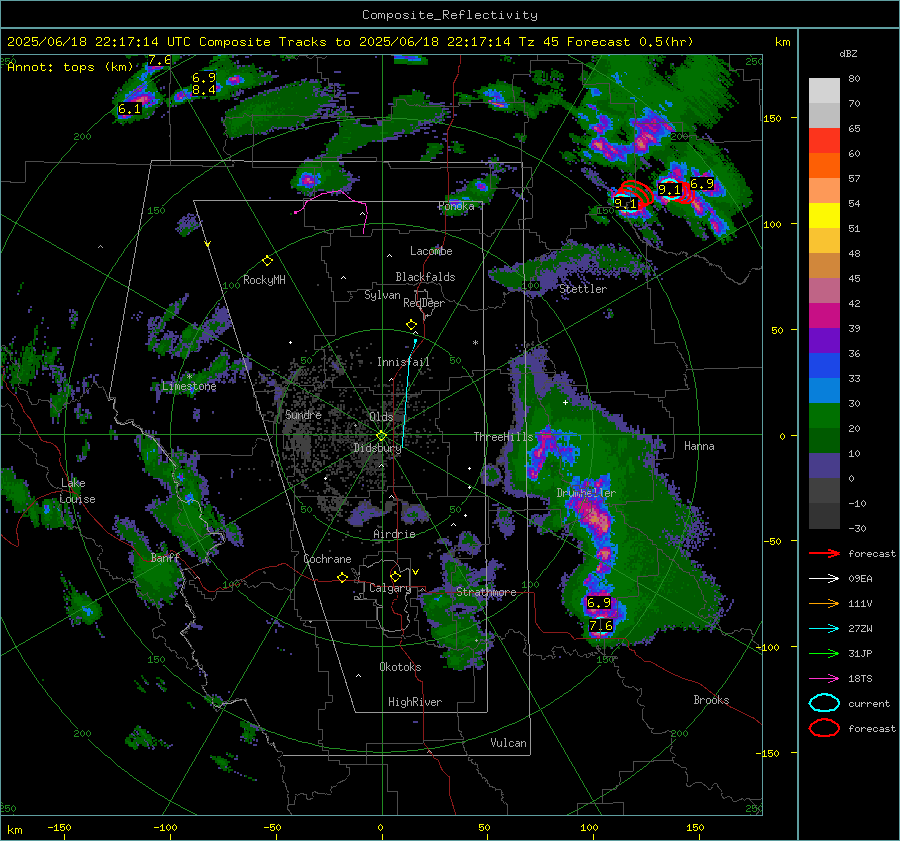Click the Lacombe city label
900x841 pixels.
click(431, 251)
